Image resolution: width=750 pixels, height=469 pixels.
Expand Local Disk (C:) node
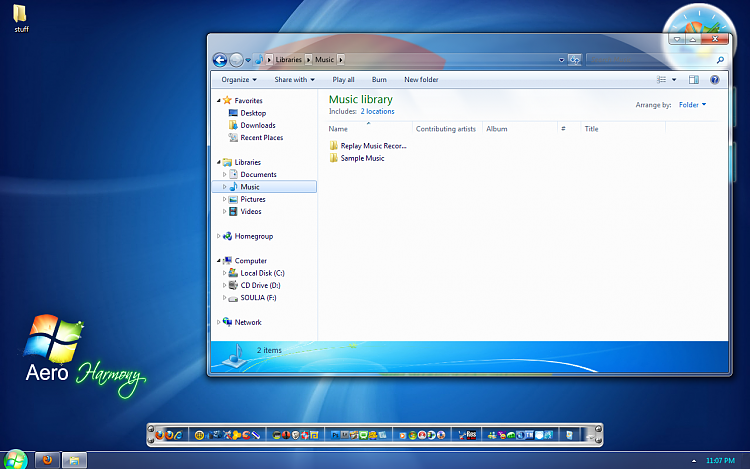tap(224, 273)
